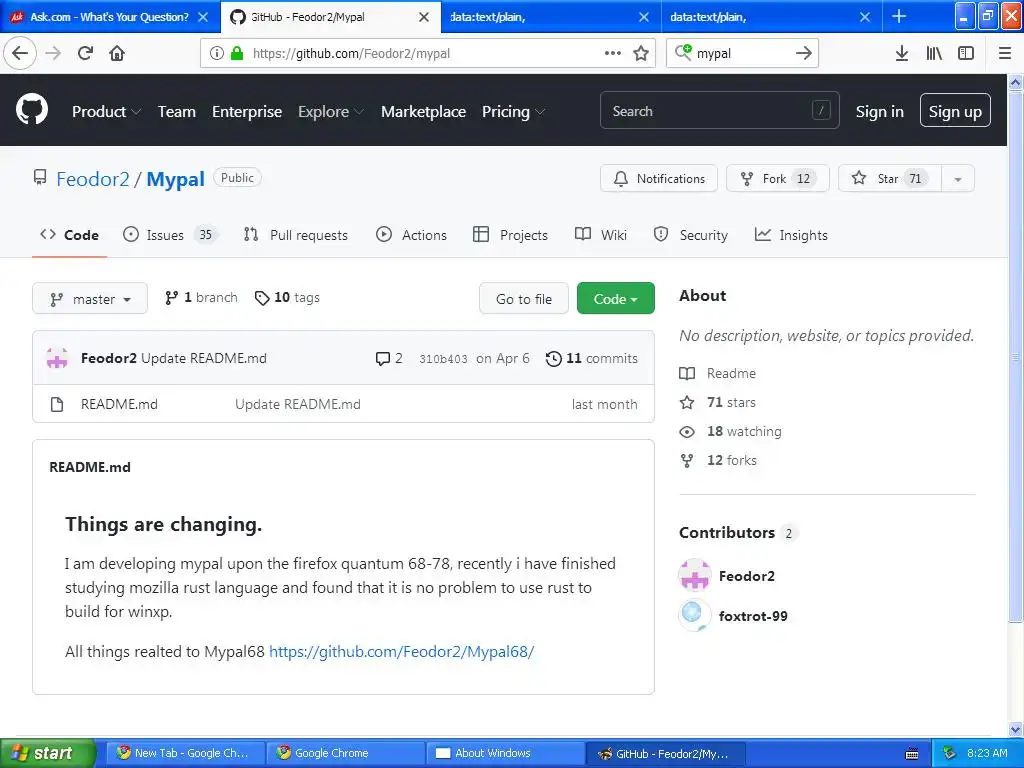This screenshot has width=1024, height=768.
Task: Open the Pull requests tab
Action: pyautogui.click(x=295, y=235)
